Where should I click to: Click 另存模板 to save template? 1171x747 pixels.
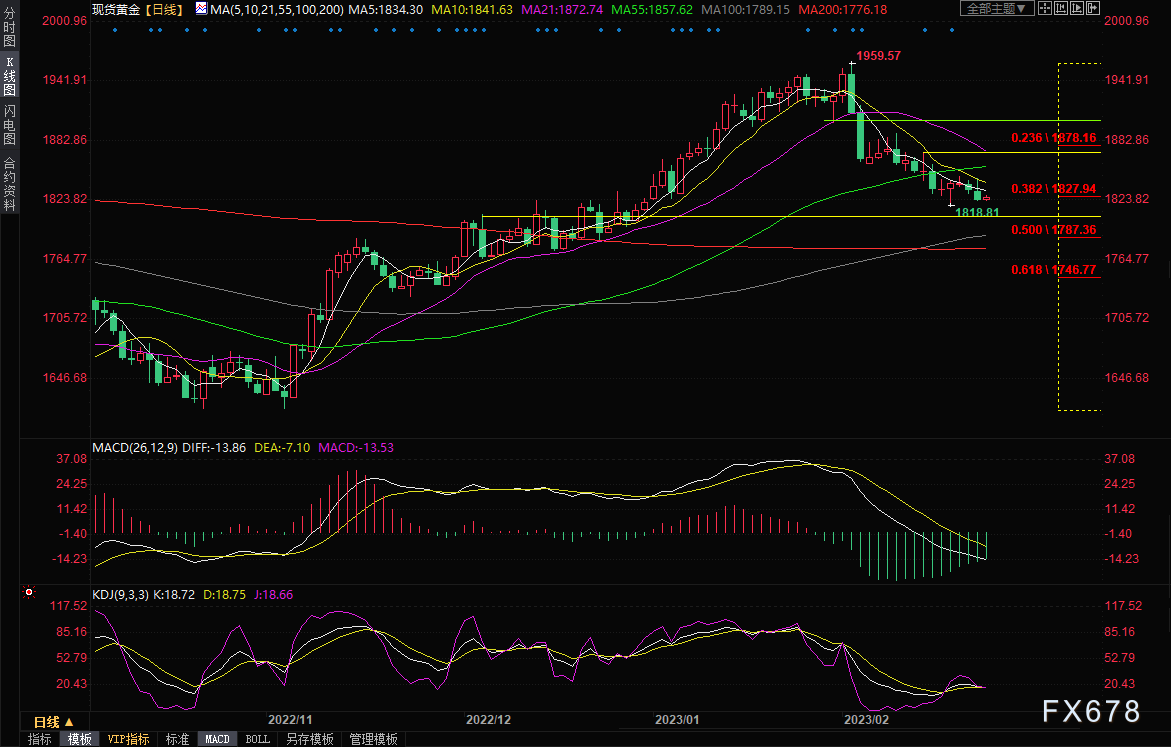310,739
